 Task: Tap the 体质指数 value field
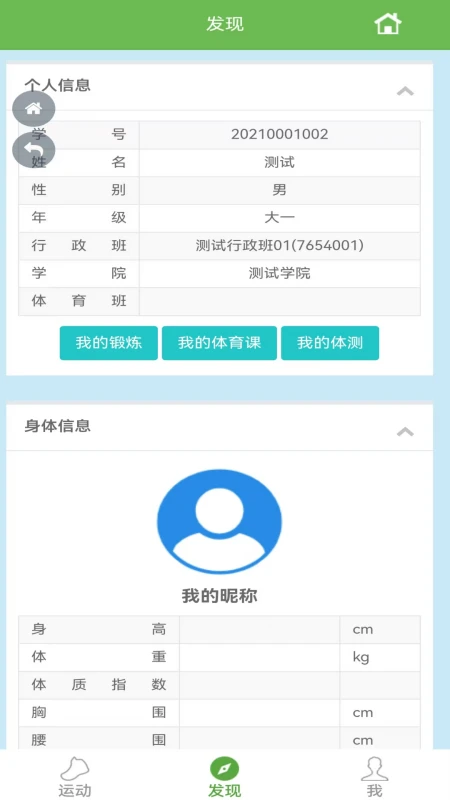click(x=259, y=685)
